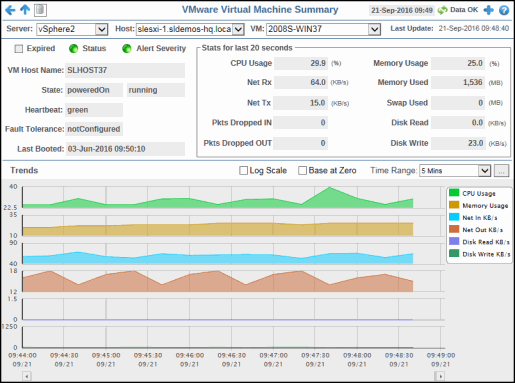Click the Pkts Dropped IN value field
This screenshot has width=515, height=383.
[300, 123]
